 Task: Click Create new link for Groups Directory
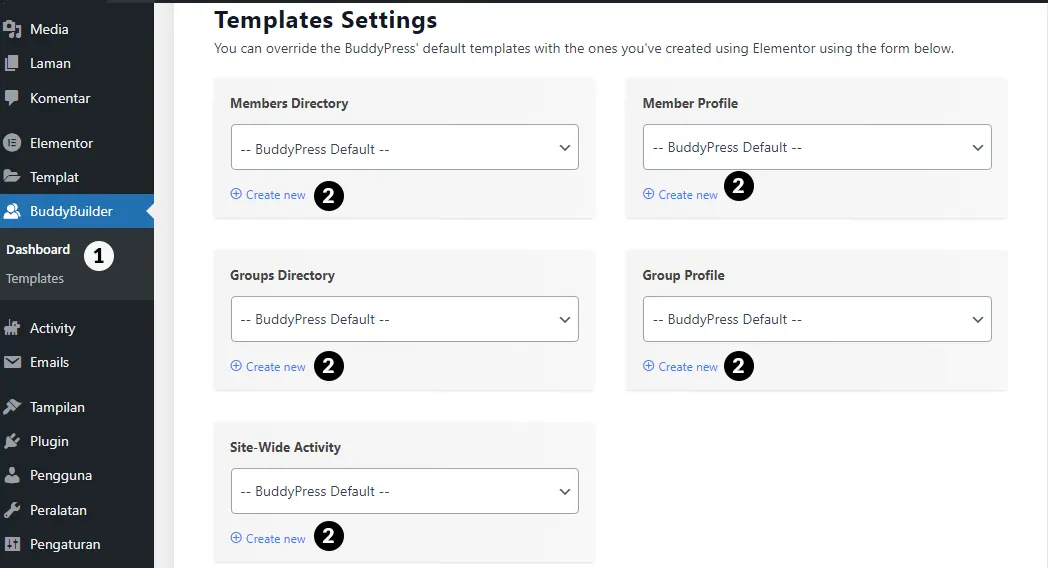(x=268, y=366)
